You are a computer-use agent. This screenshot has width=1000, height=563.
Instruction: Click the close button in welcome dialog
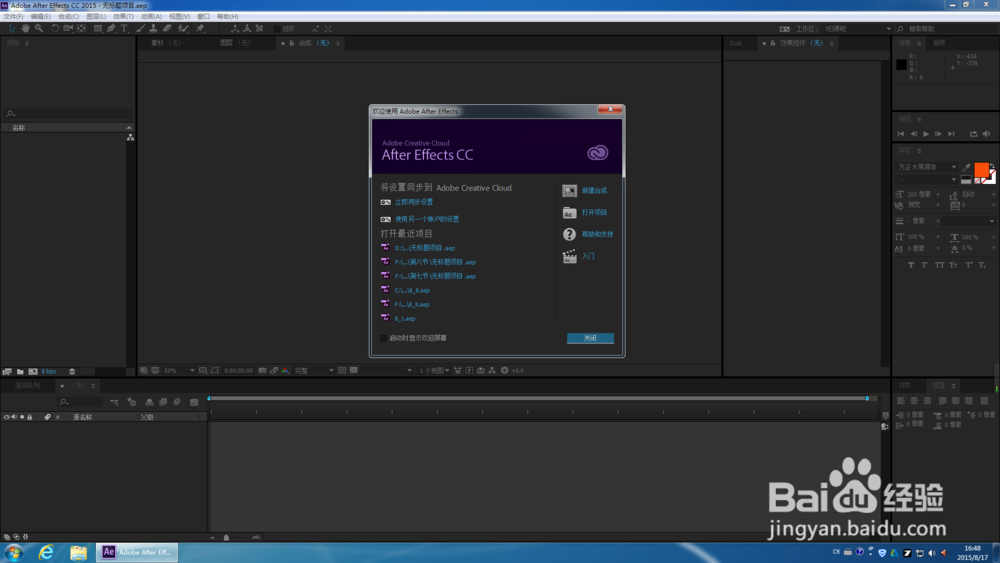pyautogui.click(x=590, y=338)
